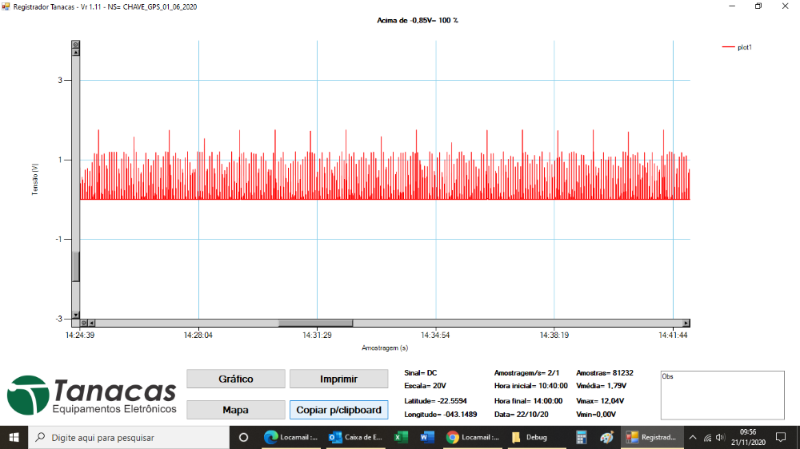Click the horizontal scrollbar thumb on chart
This screenshot has width=800, height=449.
(x=309, y=323)
